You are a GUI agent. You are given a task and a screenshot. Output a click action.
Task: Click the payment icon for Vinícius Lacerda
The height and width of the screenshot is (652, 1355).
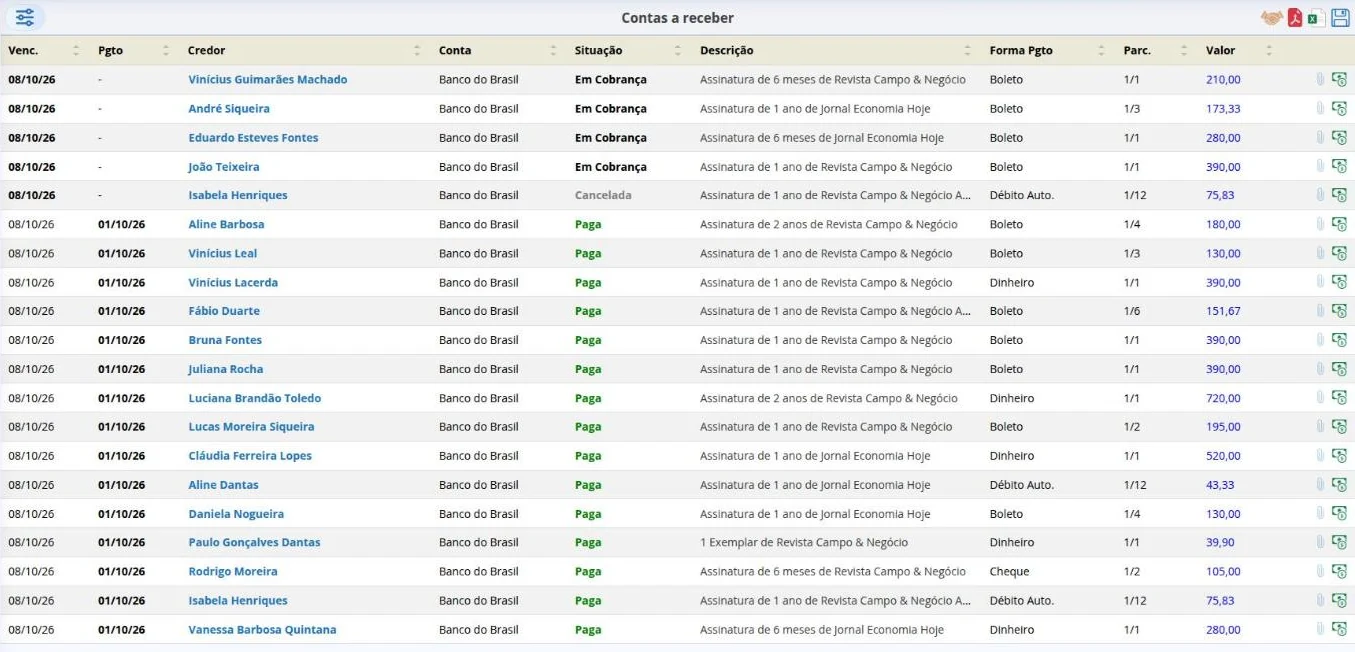tap(1339, 282)
